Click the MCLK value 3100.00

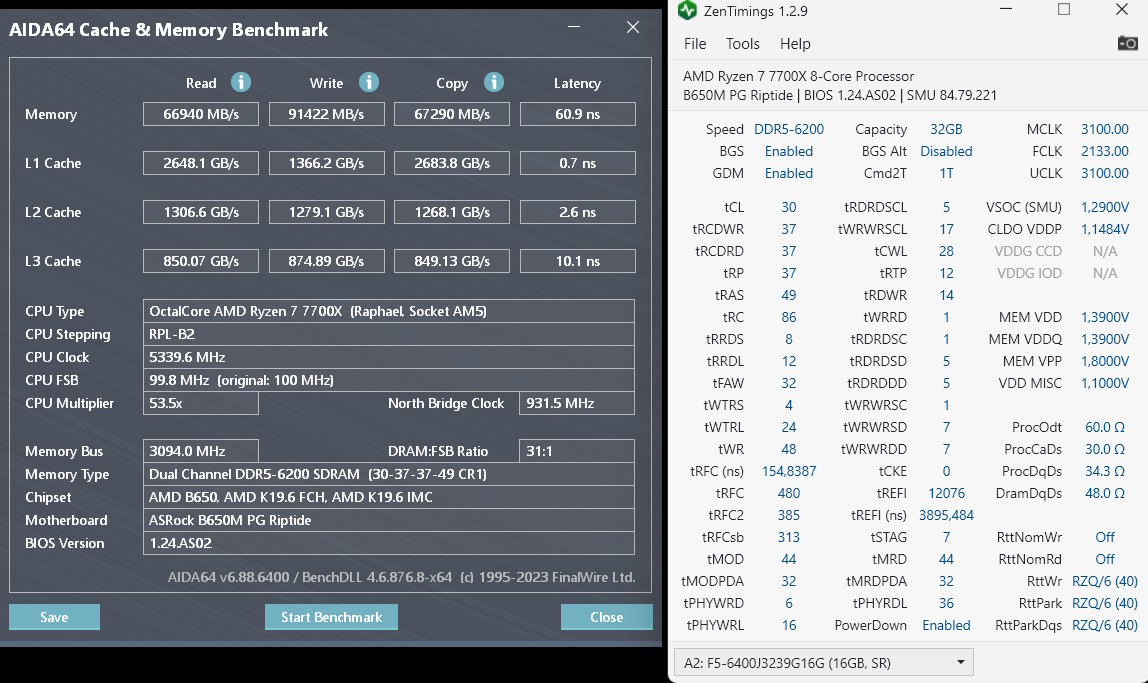(1105, 129)
